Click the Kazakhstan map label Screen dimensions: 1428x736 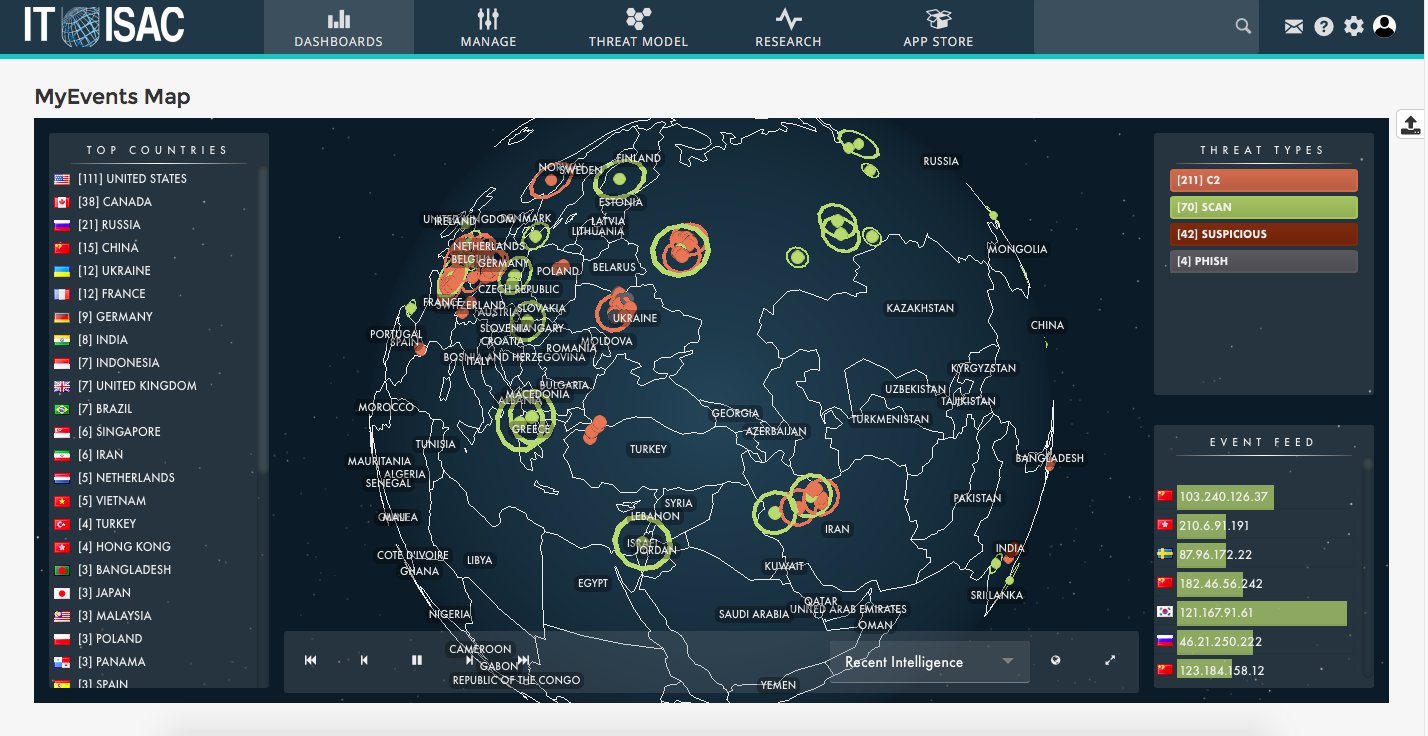920,308
